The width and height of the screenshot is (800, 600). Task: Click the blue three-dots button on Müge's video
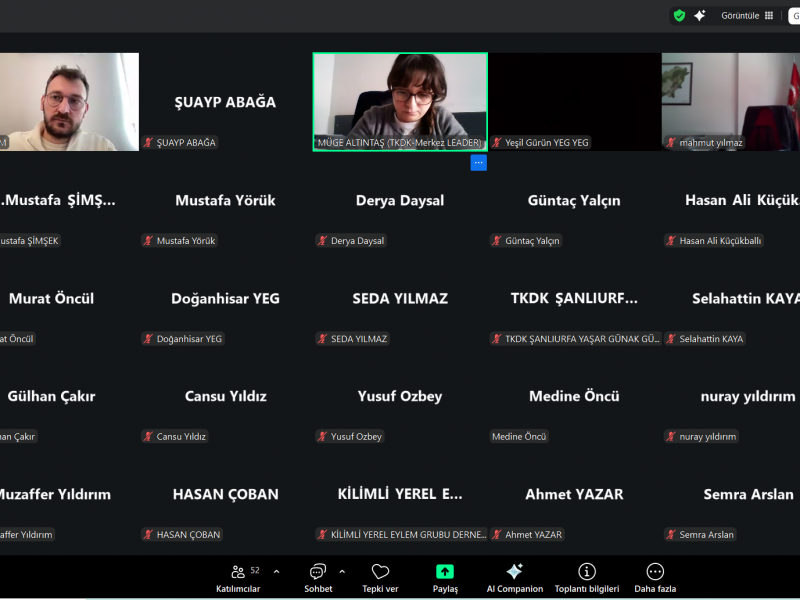478,162
